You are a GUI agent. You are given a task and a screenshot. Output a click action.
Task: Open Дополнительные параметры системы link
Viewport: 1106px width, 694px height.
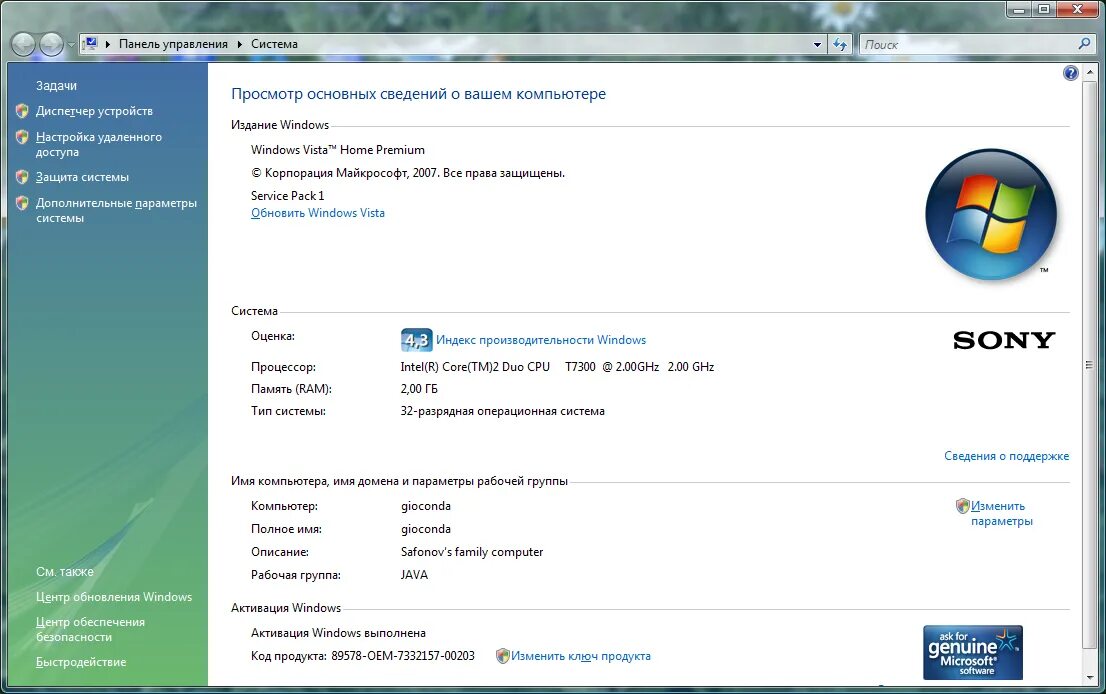click(x=116, y=210)
